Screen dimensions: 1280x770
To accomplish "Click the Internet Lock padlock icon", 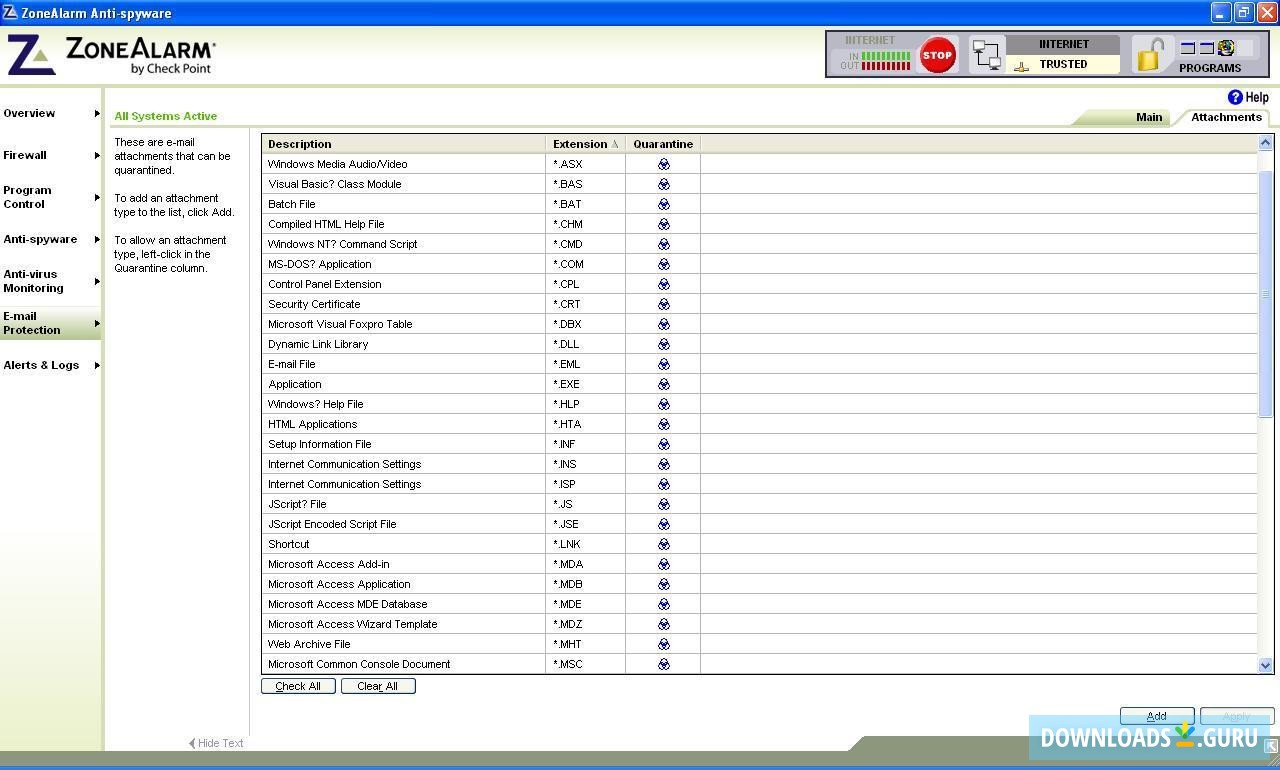I will click(x=1152, y=54).
